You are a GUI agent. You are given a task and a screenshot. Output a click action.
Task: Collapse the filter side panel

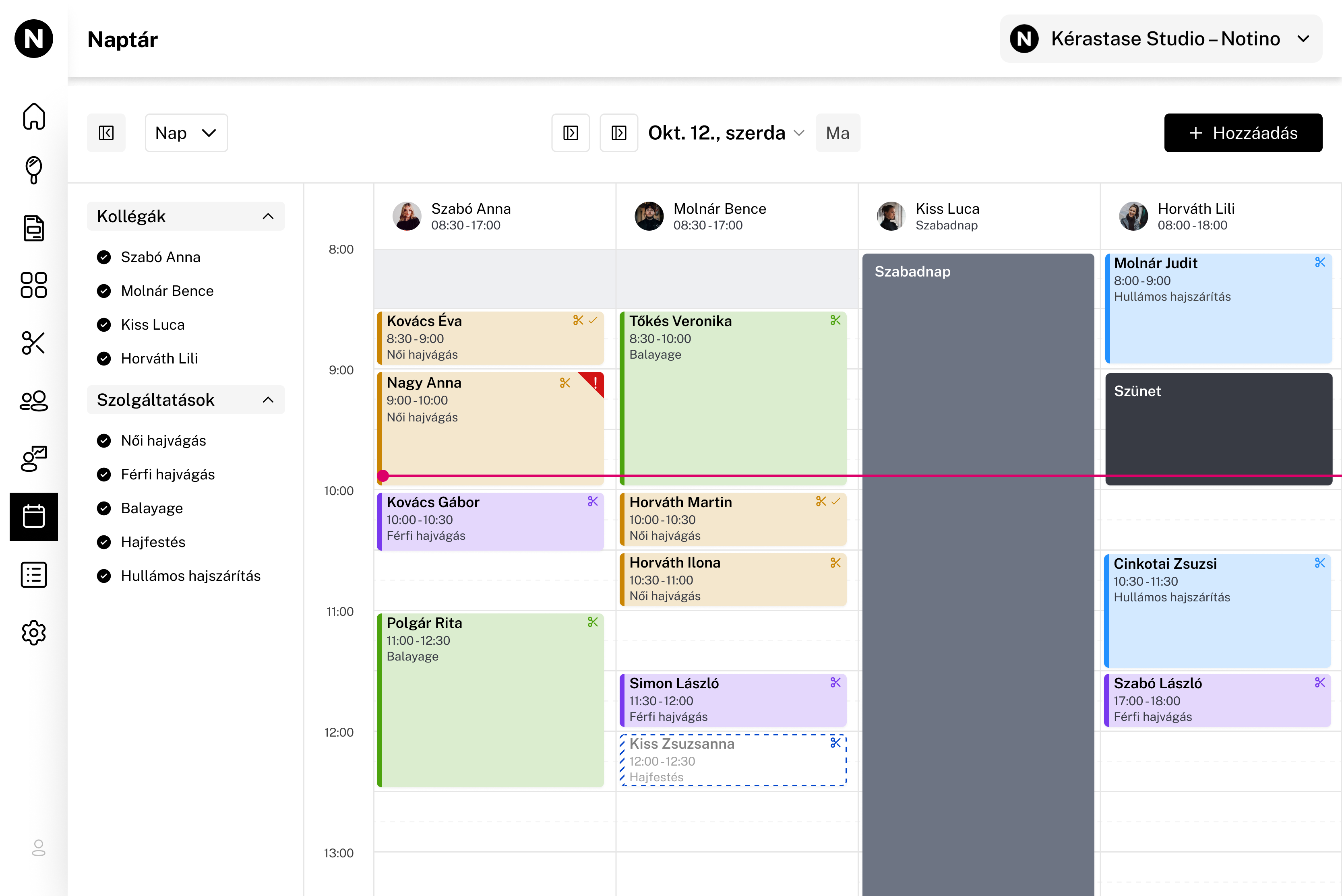tap(106, 132)
